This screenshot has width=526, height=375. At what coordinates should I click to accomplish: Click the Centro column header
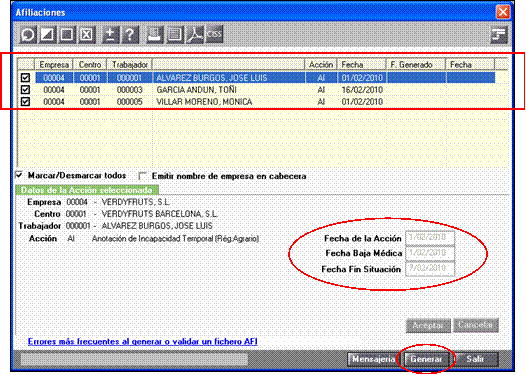pyautogui.click(x=90, y=64)
